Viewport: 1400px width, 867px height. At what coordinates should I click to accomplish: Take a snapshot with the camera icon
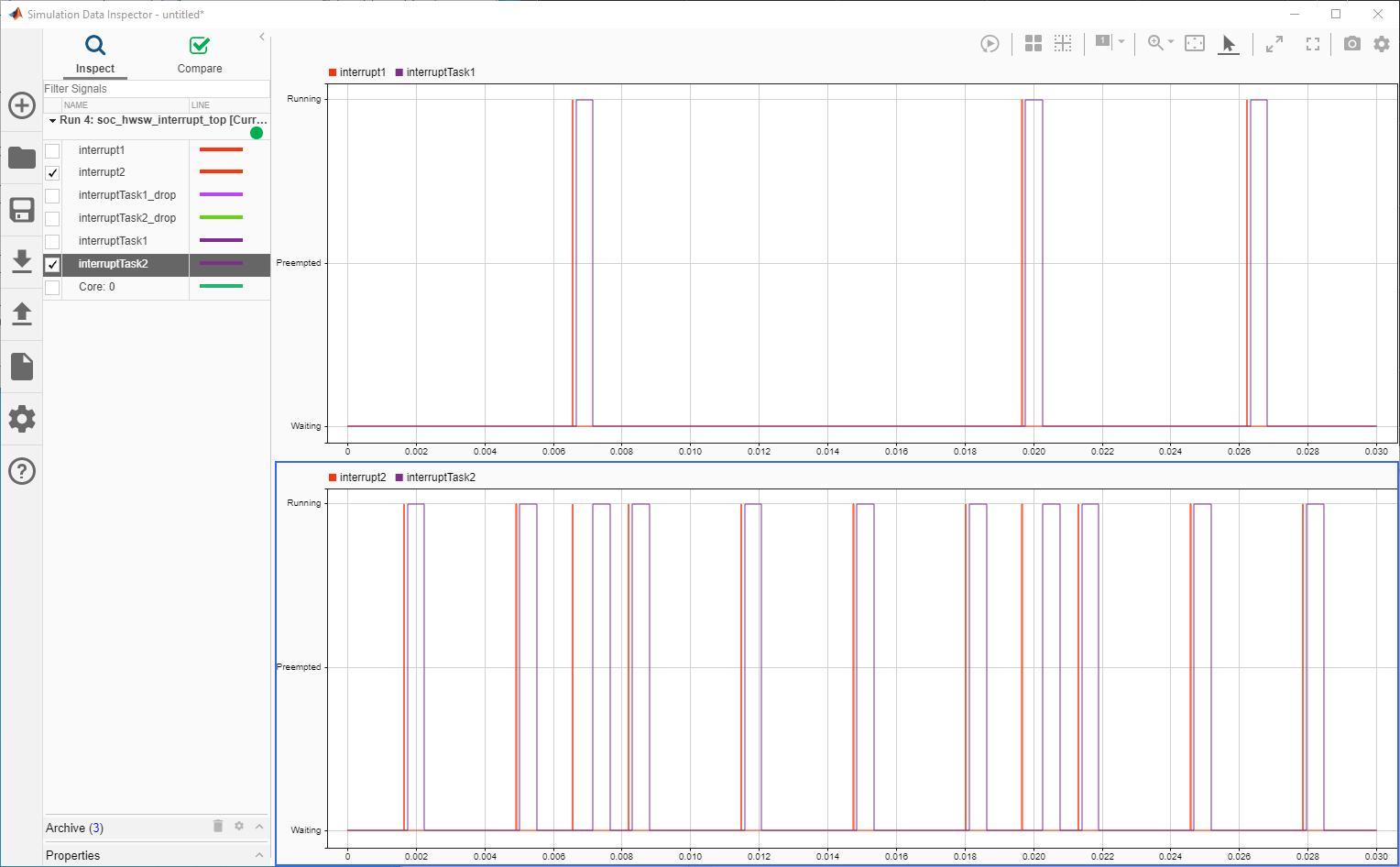click(1351, 43)
